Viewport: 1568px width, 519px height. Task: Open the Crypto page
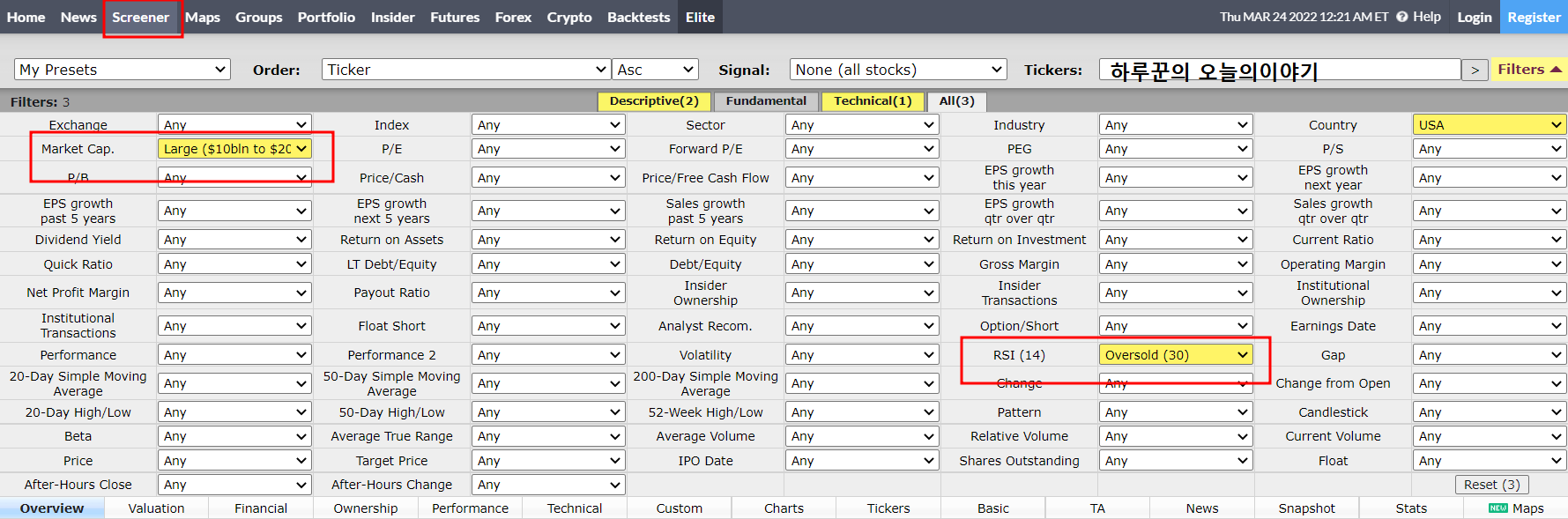click(x=569, y=17)
